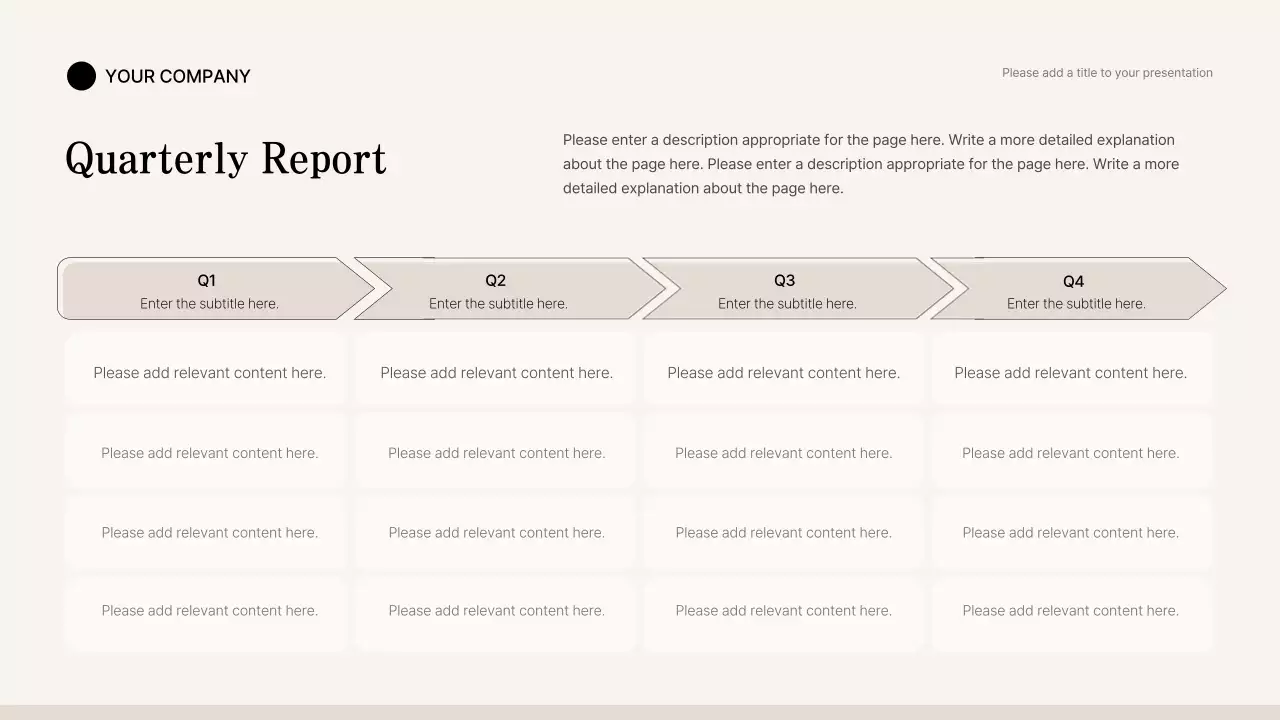Image resolution: width=1280 pixels, height=720 pixels.
Task: Click the YOUR COMPANY label
Action: coord(177,76)
